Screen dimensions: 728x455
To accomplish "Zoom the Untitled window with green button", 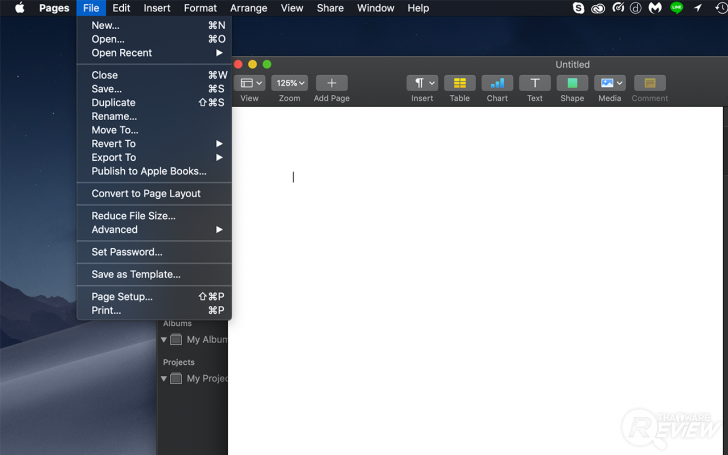I will click(267, 64).
